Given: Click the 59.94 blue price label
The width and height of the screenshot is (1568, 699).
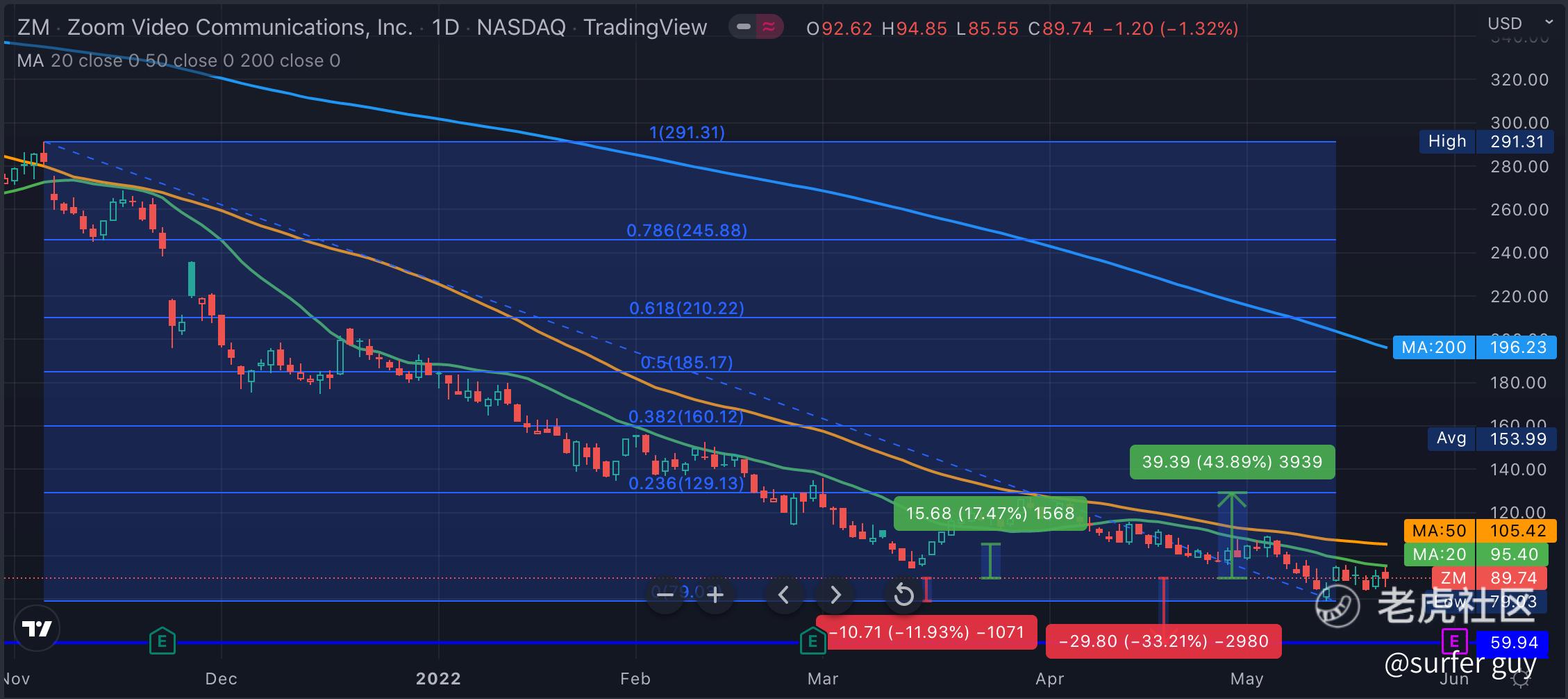Looking at the screenshot, I should (1515, 643).
